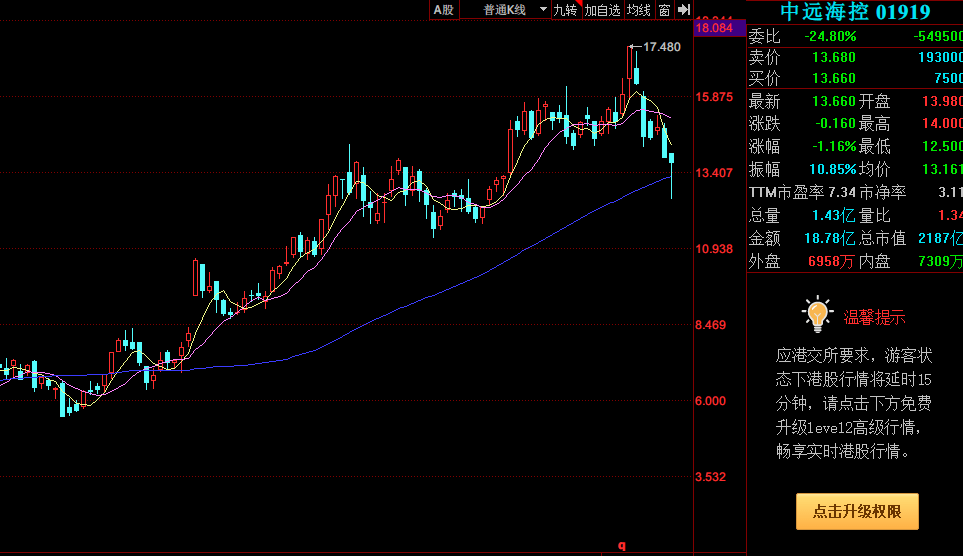Add the stock to watchlist via 加自选

point(603,10)
